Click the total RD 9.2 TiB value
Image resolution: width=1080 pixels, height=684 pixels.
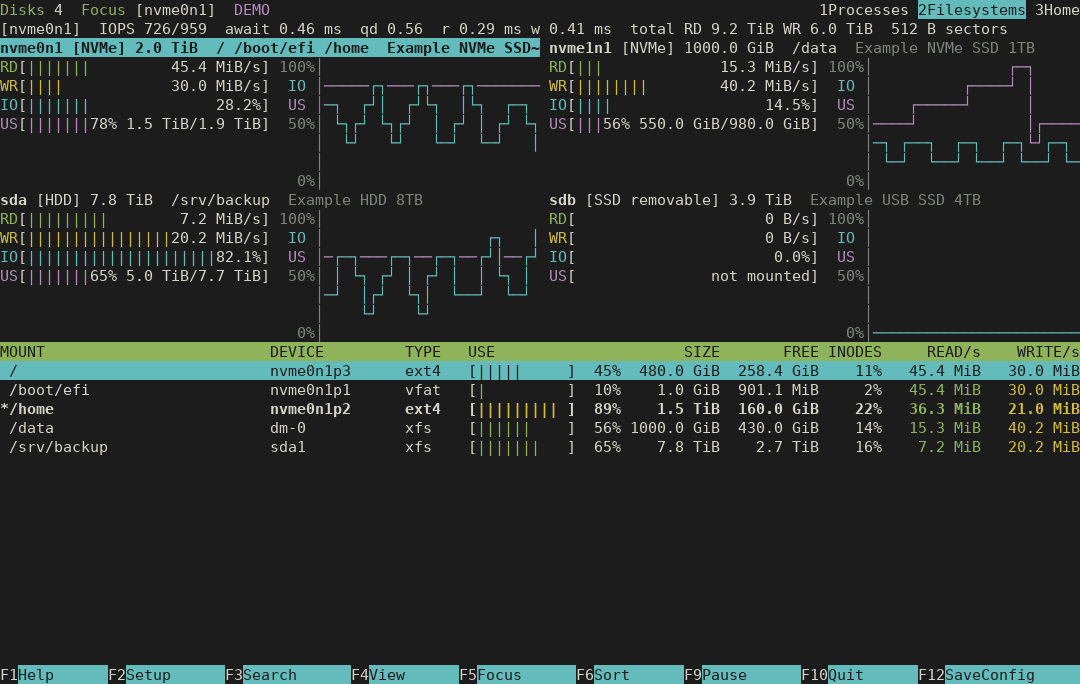(702, 29)
